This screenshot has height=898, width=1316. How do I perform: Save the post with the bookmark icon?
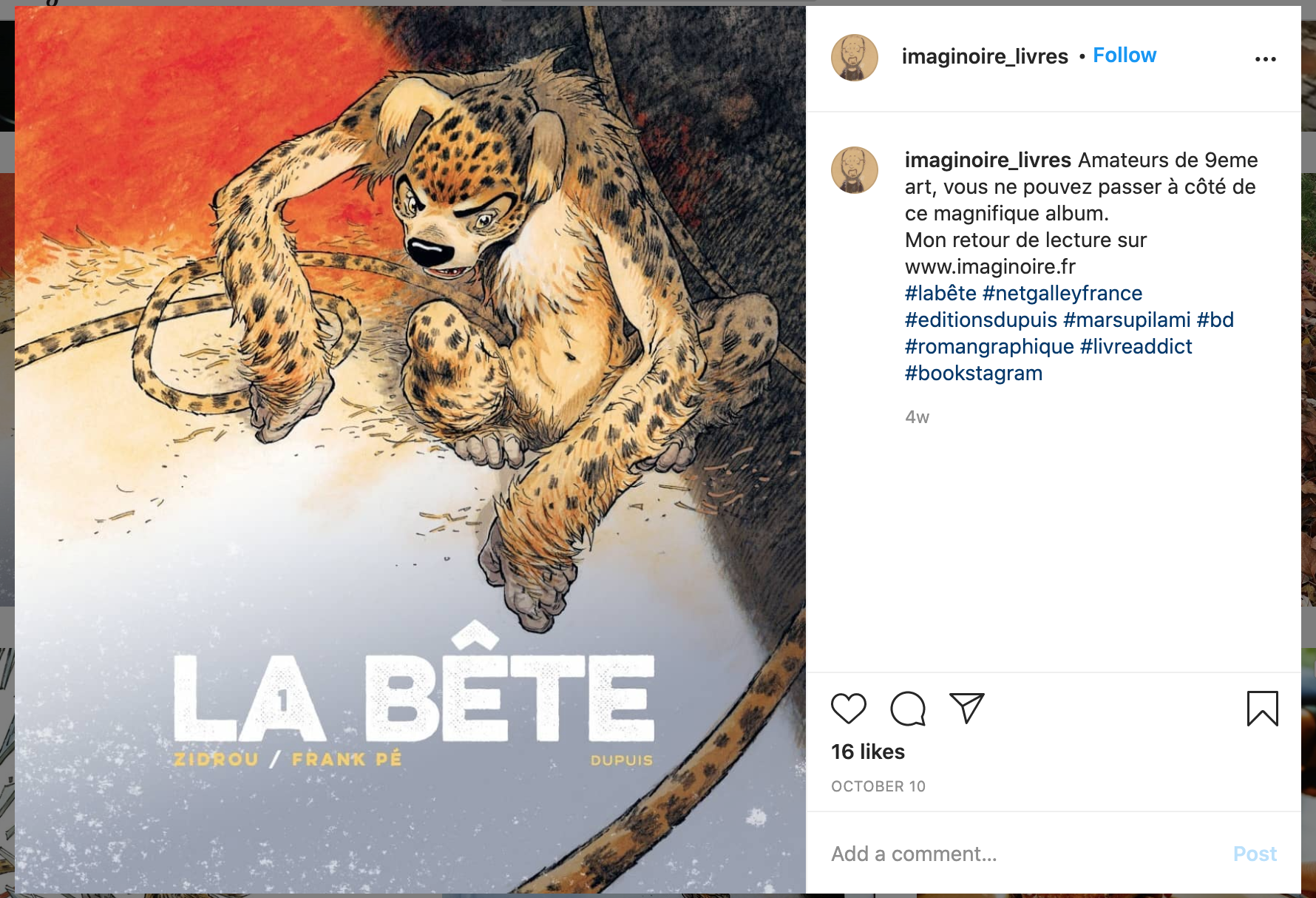(x=1262, y=709)
